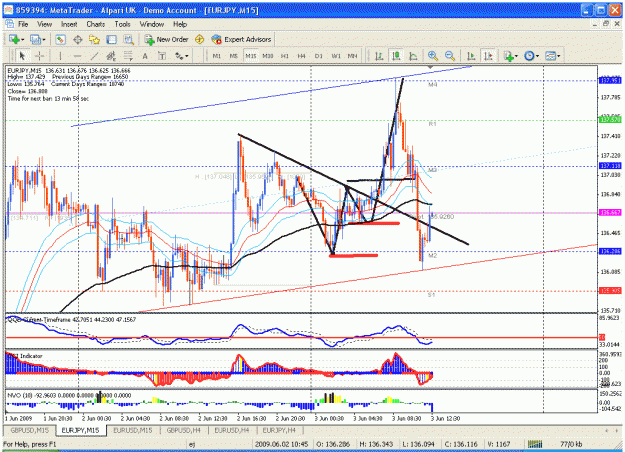The height and width of the screenshot is (452, 625).
Task: Switch to GBPUSD,H4 chart tab
Action: (x=183, y=430)
